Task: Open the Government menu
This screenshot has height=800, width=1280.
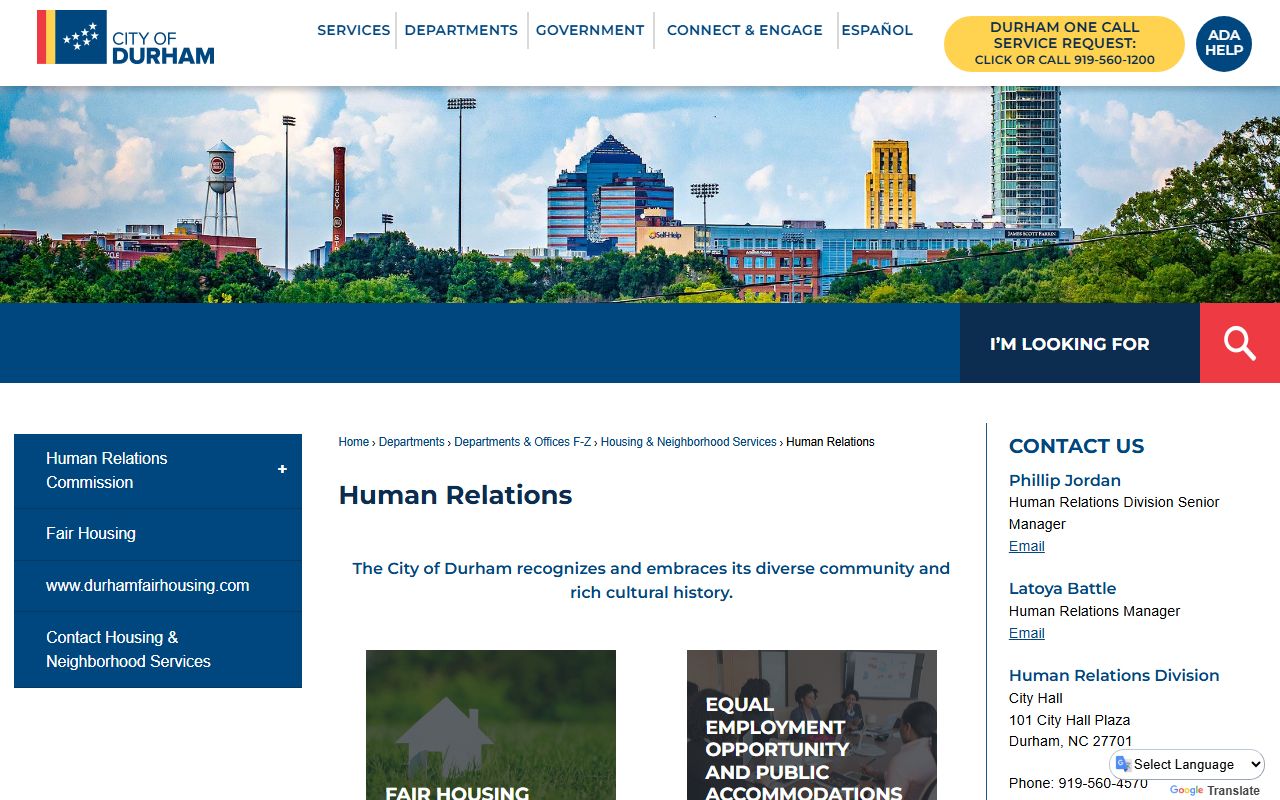Action: 590,30
